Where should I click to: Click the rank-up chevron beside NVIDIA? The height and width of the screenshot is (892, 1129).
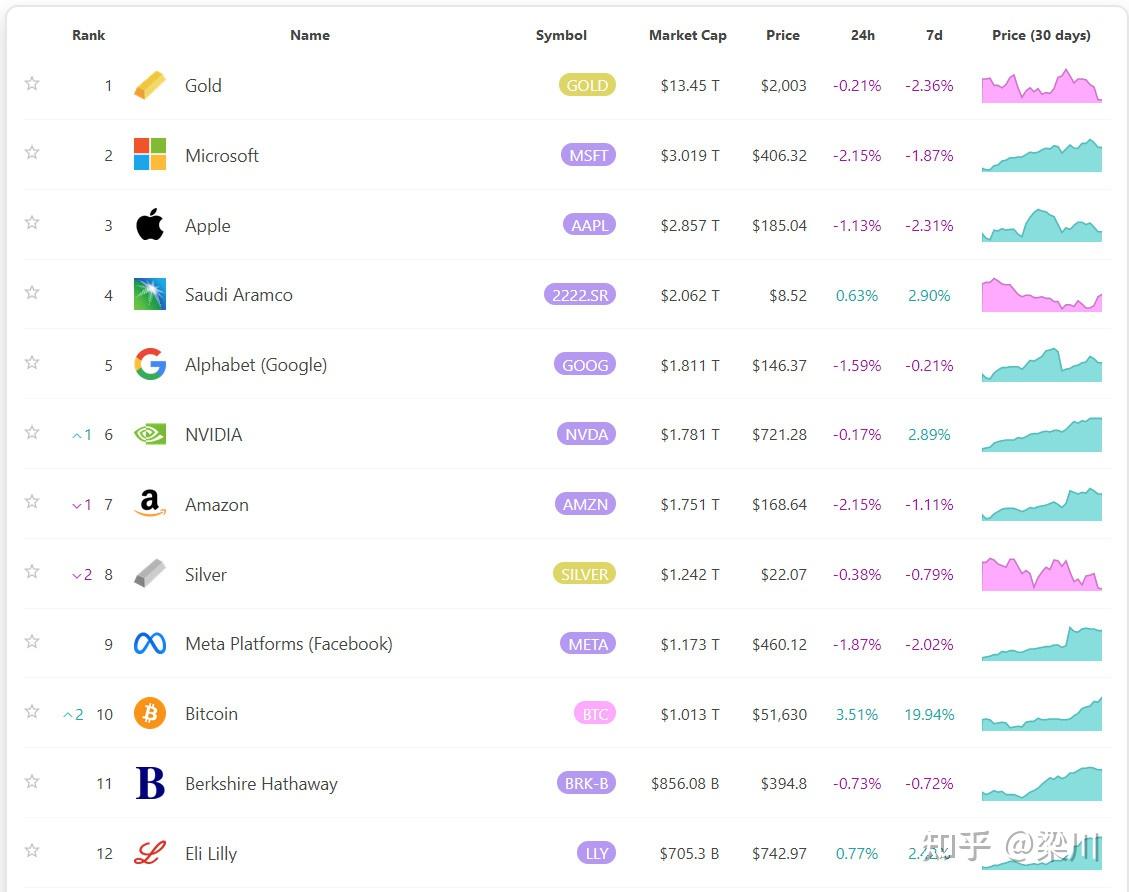tap(79, 434)
